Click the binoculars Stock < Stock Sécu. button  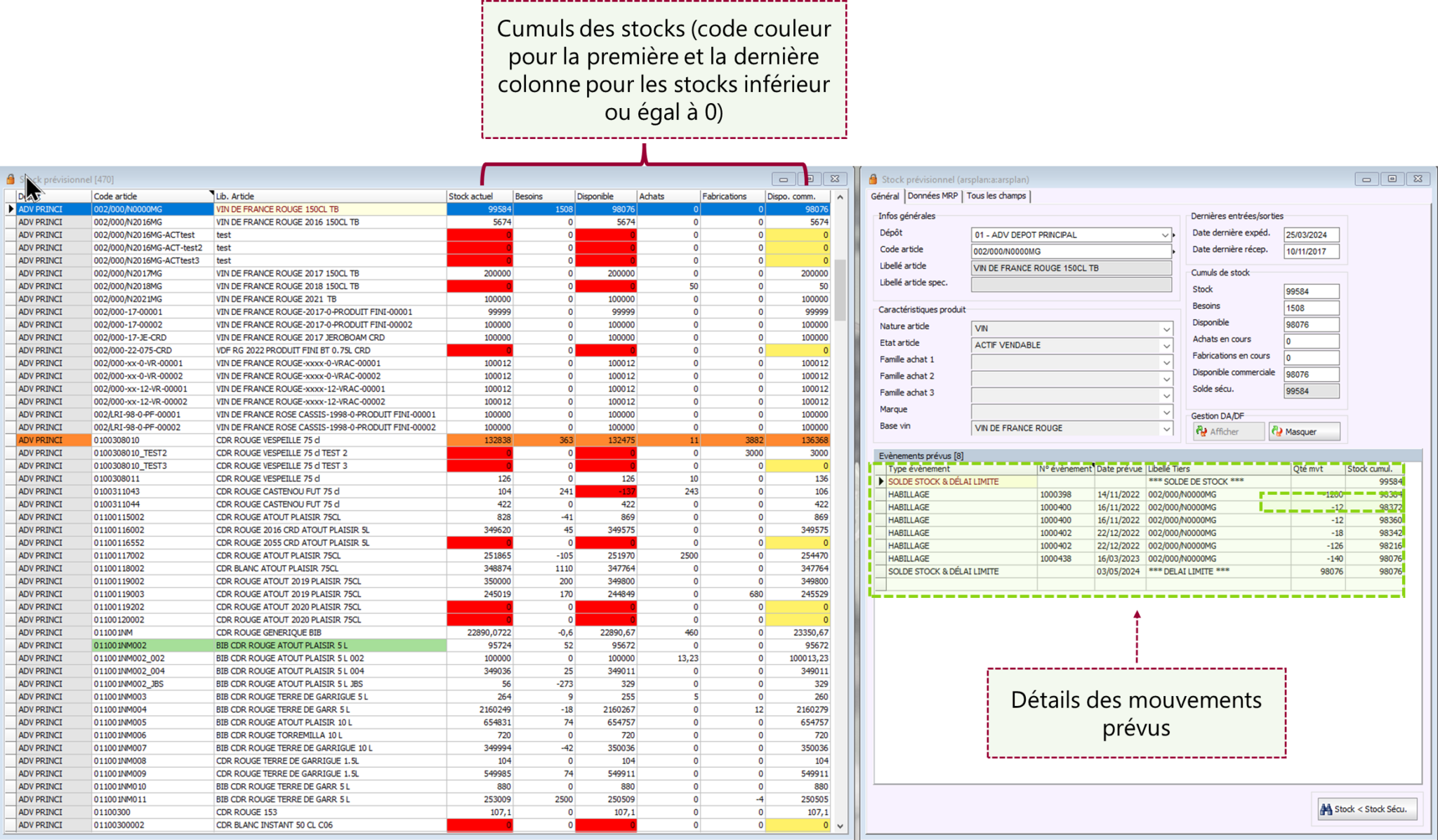[1367, 809]
